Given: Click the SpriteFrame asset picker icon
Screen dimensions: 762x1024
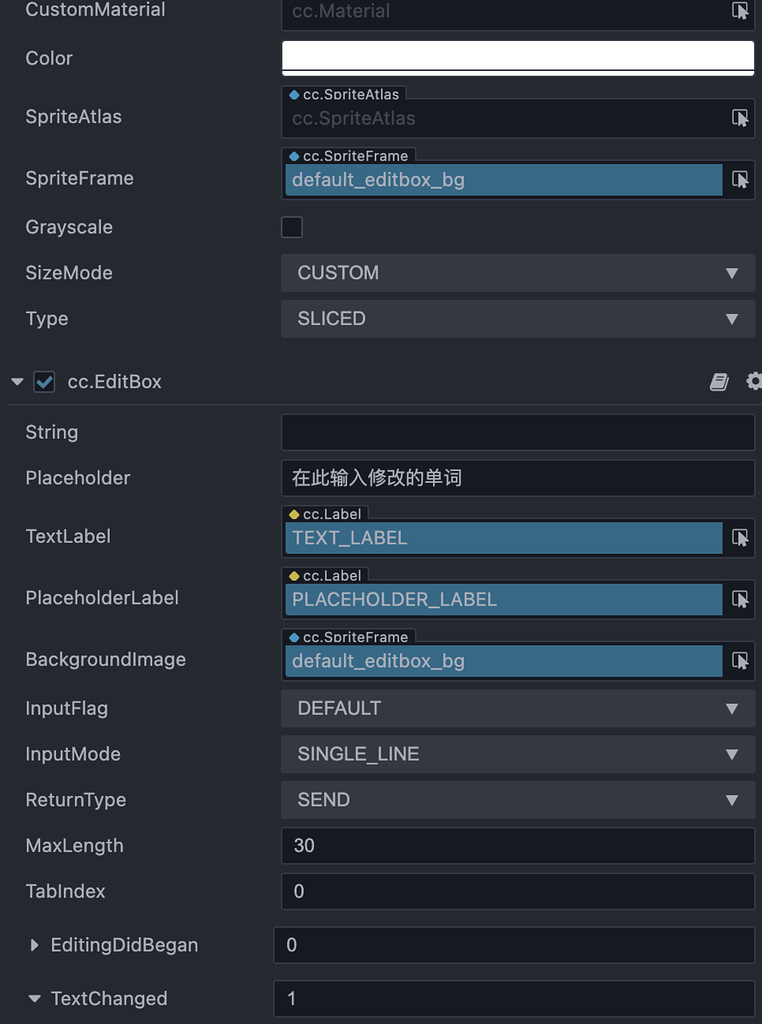Looking at the screenshot, I should (739, 180).
